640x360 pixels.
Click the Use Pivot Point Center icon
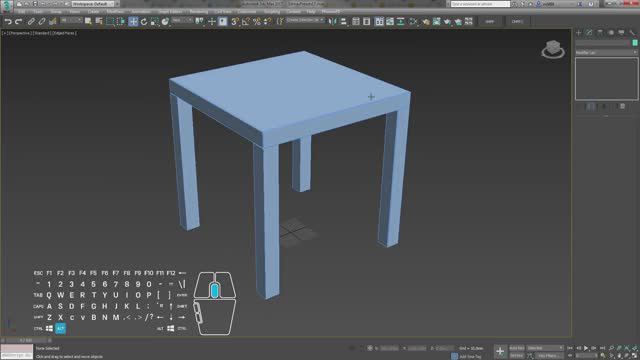[199, 21]
